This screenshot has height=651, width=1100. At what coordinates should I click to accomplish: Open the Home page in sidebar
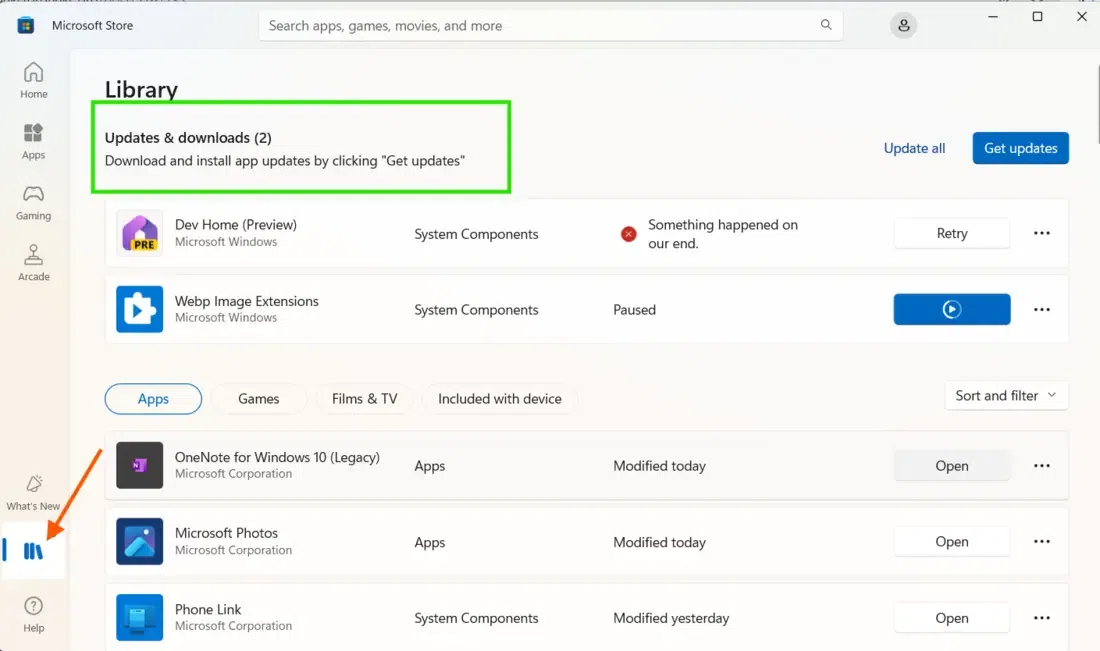tap(33, 80)
